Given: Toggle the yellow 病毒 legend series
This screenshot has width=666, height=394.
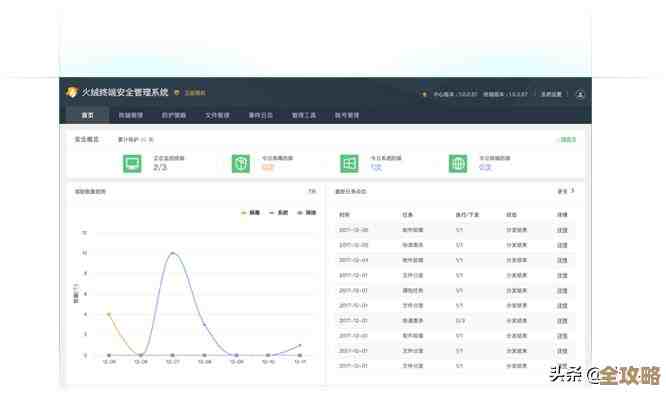Looking at the screenshot, I should [250, 213].
